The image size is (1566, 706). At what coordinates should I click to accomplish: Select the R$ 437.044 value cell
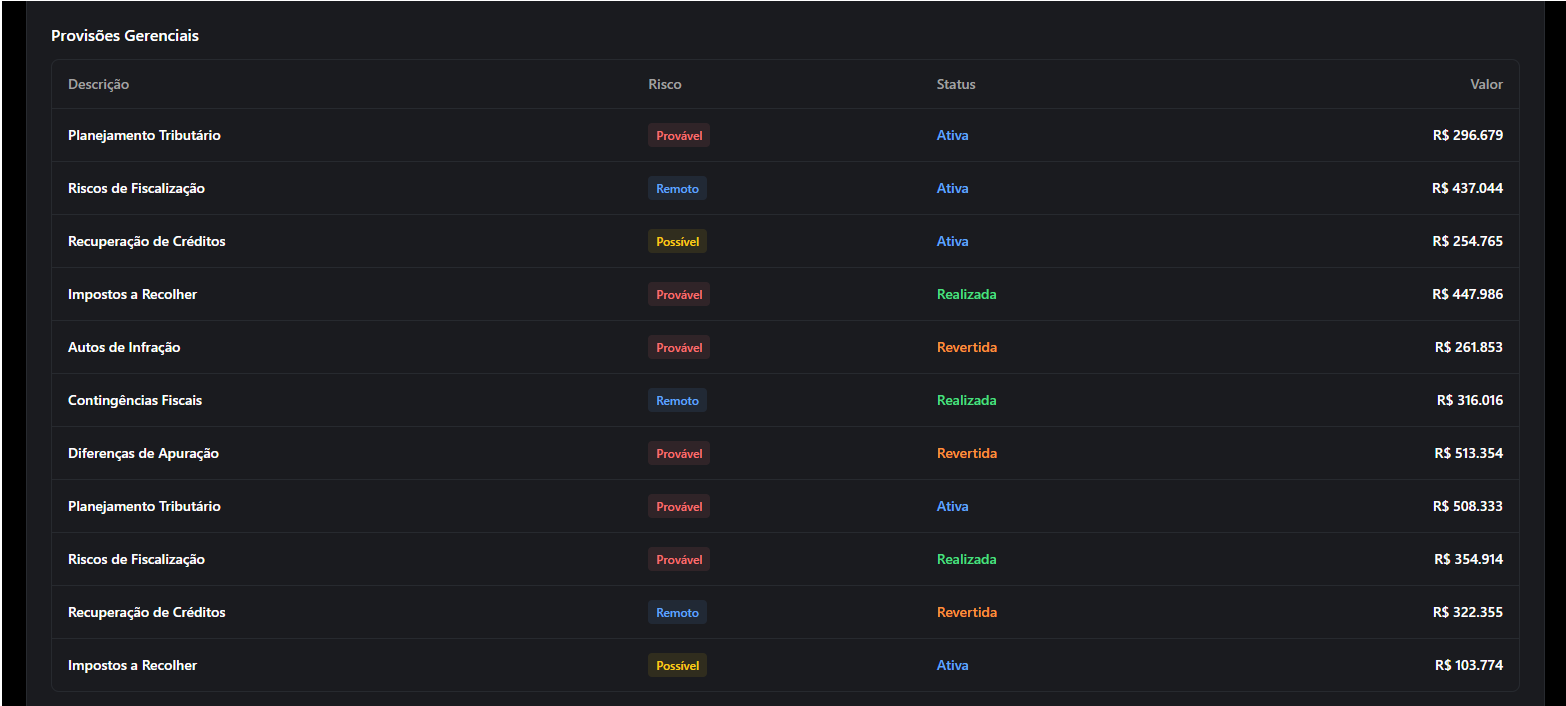click(x=1466, y=189)
